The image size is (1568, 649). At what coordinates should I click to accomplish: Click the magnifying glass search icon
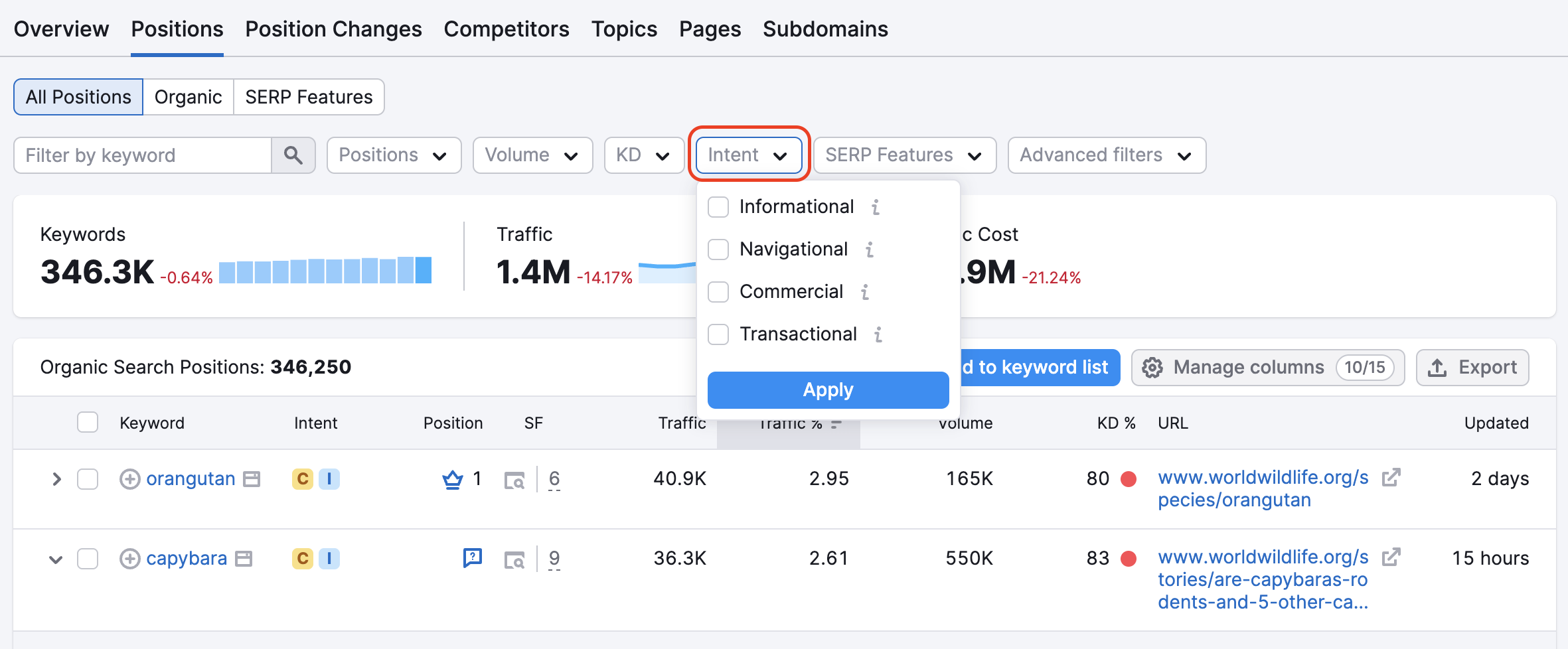293,155
